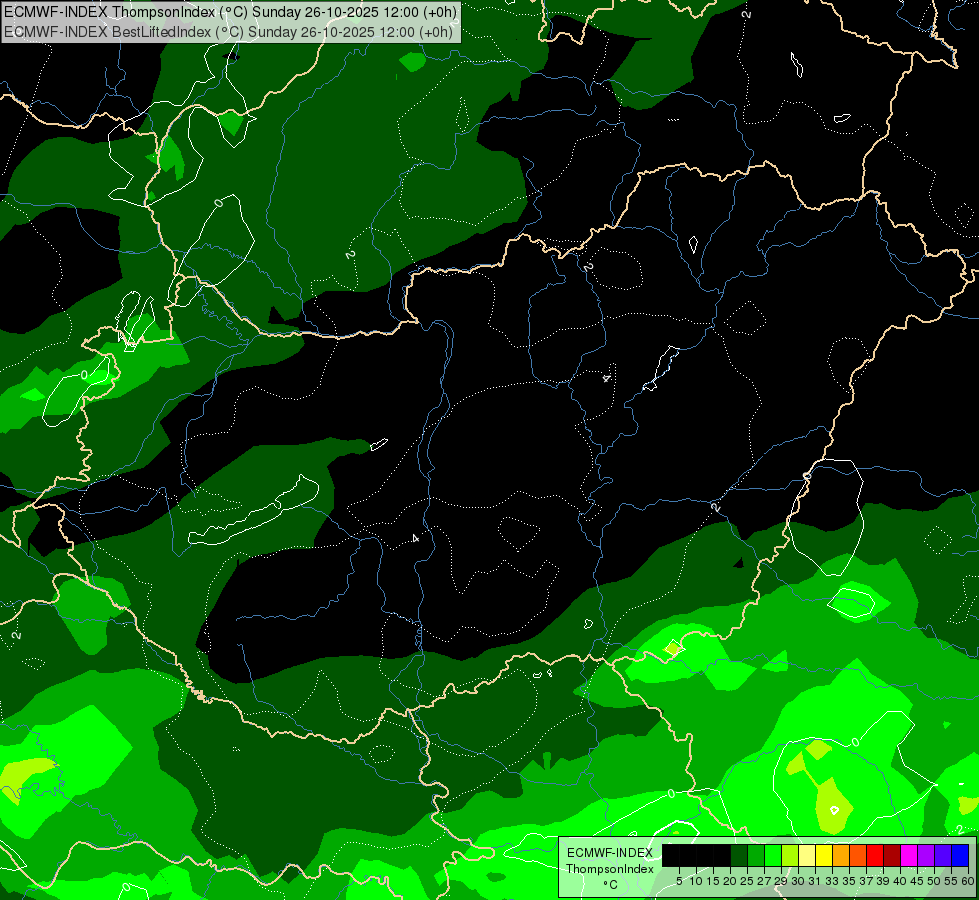Click the 'ThompsonIndex' label in the legend

(x=610, y=869)
